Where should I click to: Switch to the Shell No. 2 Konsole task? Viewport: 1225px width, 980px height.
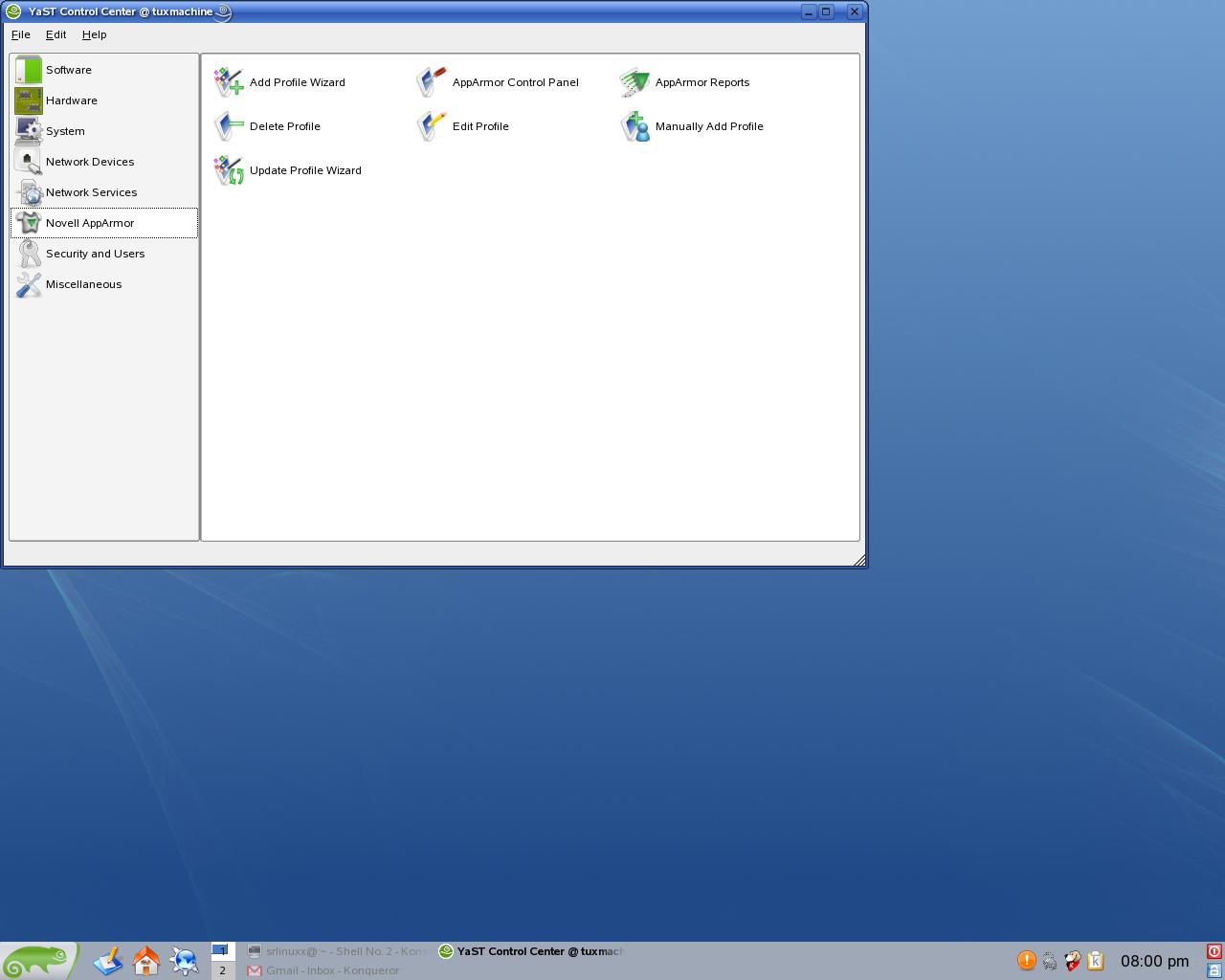338,951
